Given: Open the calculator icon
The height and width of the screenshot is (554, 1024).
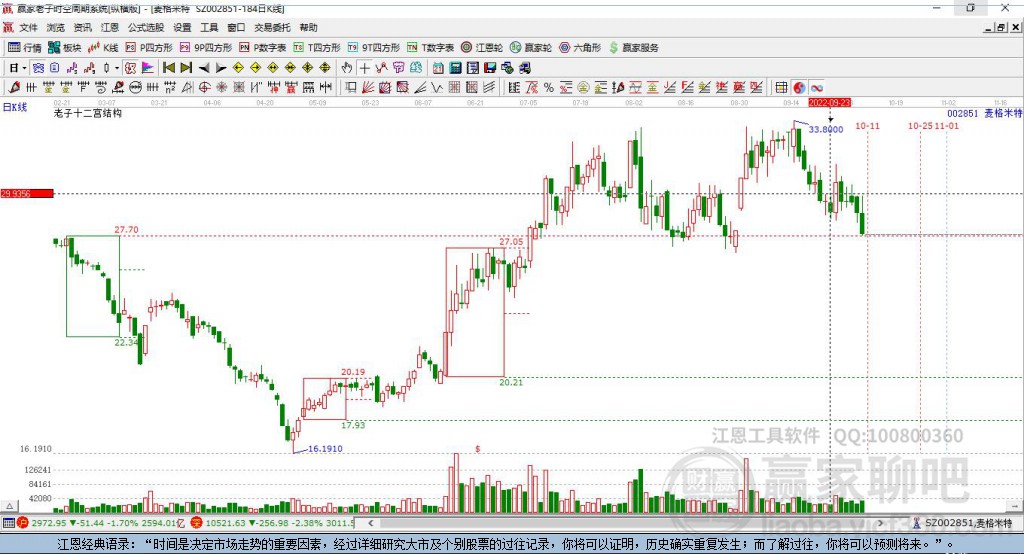Looking at the screenshot, I should pyautogui.click(x=455, y=68).
